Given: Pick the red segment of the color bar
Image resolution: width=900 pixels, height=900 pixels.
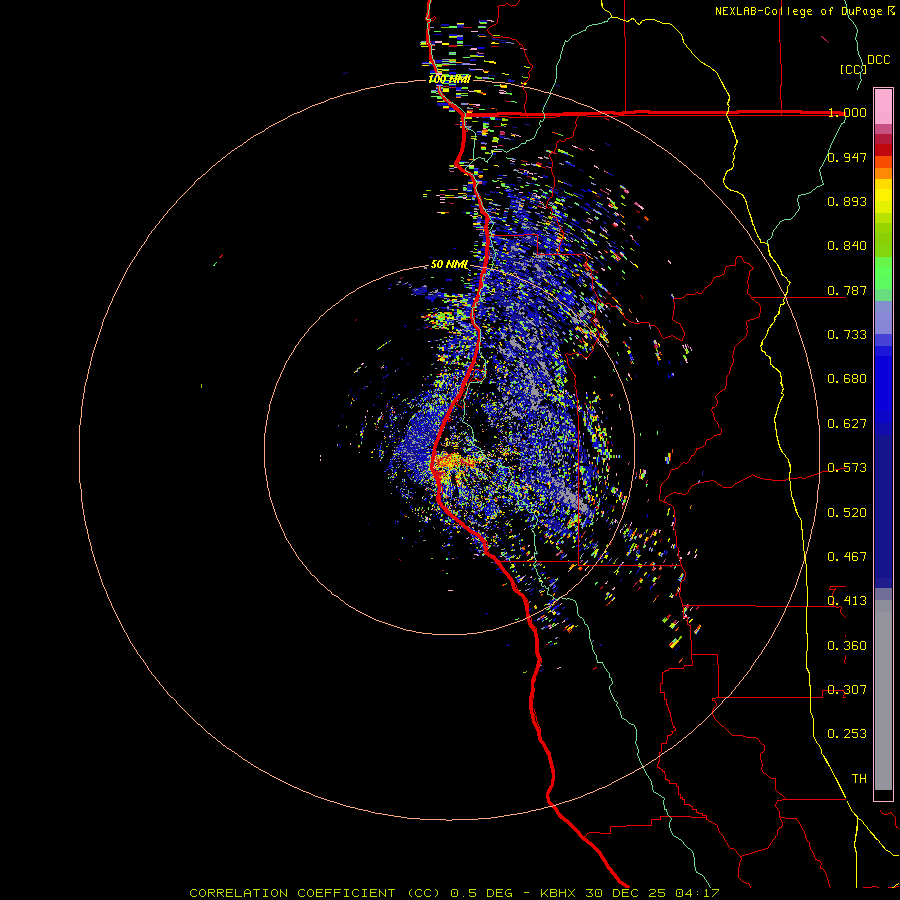Looking at the screenshot, I should (883, 149).
